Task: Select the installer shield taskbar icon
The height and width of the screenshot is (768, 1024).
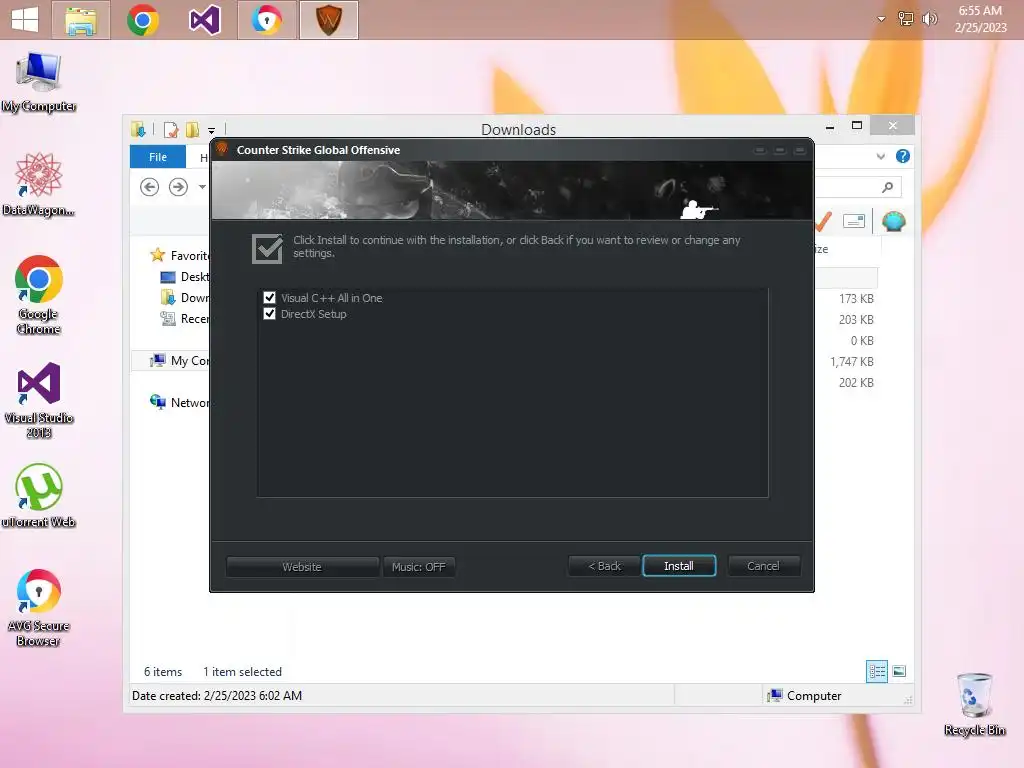Action: pyautogui.click(x=328, y=20)
